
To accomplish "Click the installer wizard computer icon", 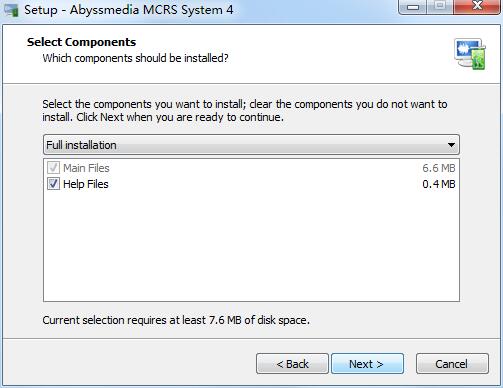I will [470, 54].
